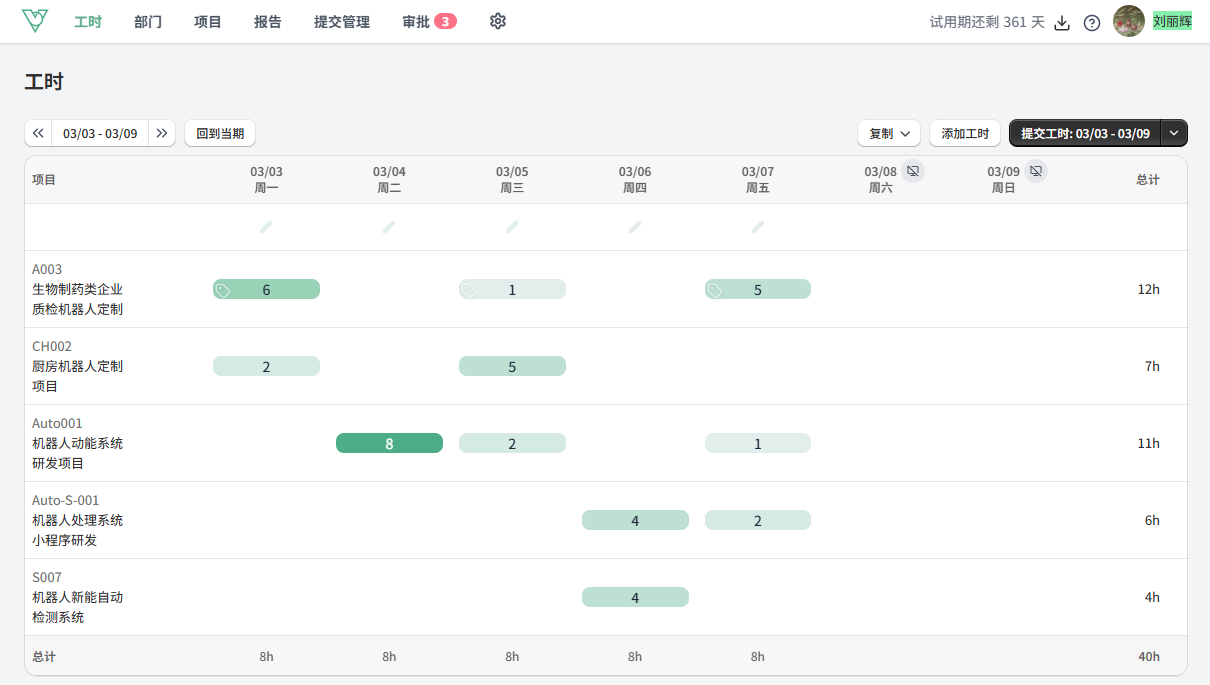Viewport: 1210px width, 685px height.
Task: Expand the arrow beside 提交工时 button
Action: tap(1174, 133)
